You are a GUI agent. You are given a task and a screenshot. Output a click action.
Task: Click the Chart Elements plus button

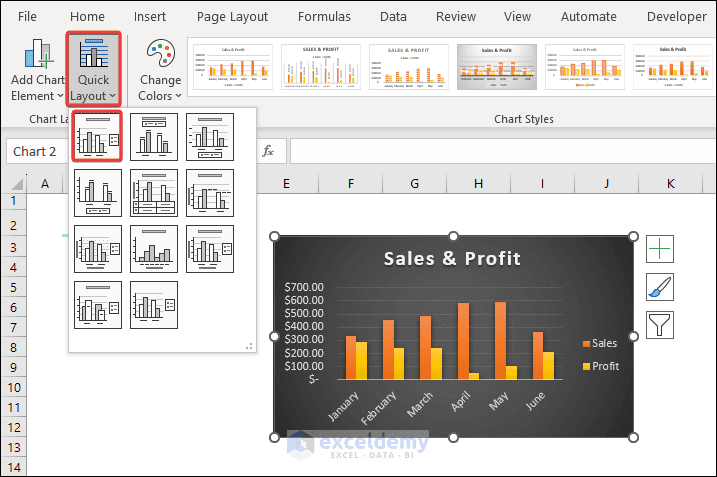click(x=659, y=249)
